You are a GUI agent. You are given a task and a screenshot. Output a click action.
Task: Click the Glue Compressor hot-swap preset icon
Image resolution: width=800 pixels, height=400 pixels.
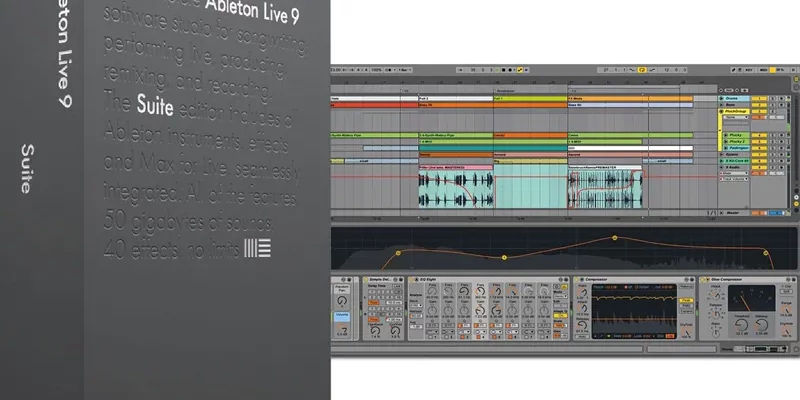[x=788, y=280]
